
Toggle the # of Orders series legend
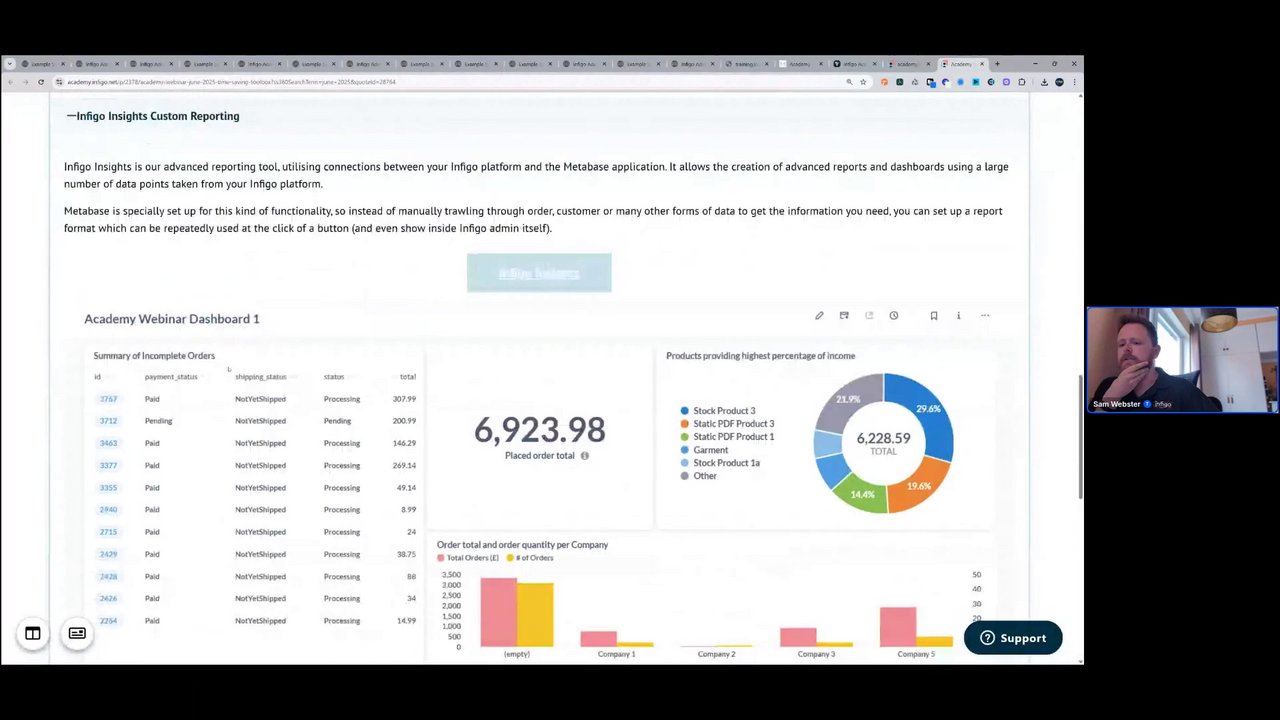click(x=530, y=558)
